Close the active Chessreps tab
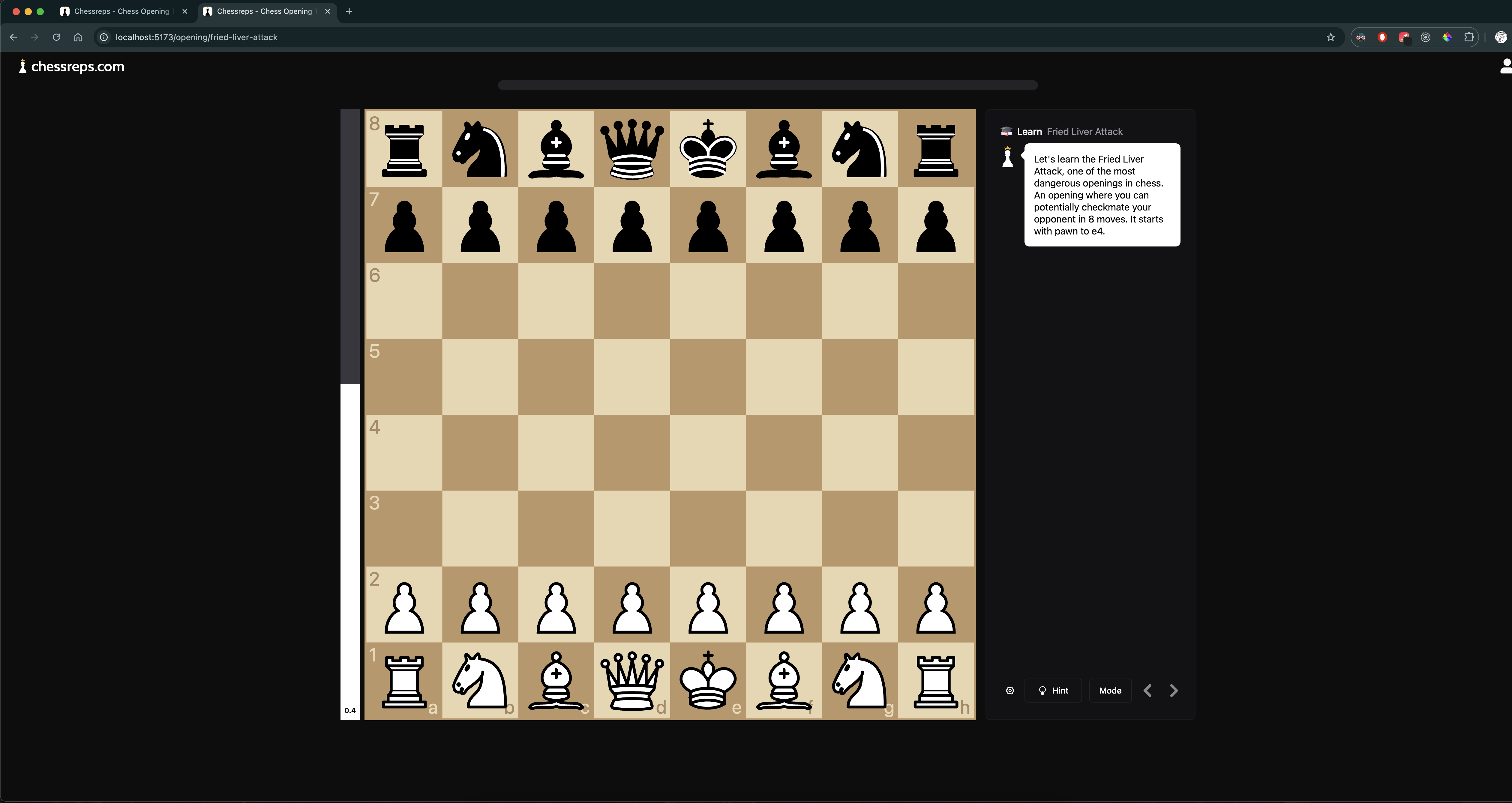1512x803 pixels. (x=327, y=11)
